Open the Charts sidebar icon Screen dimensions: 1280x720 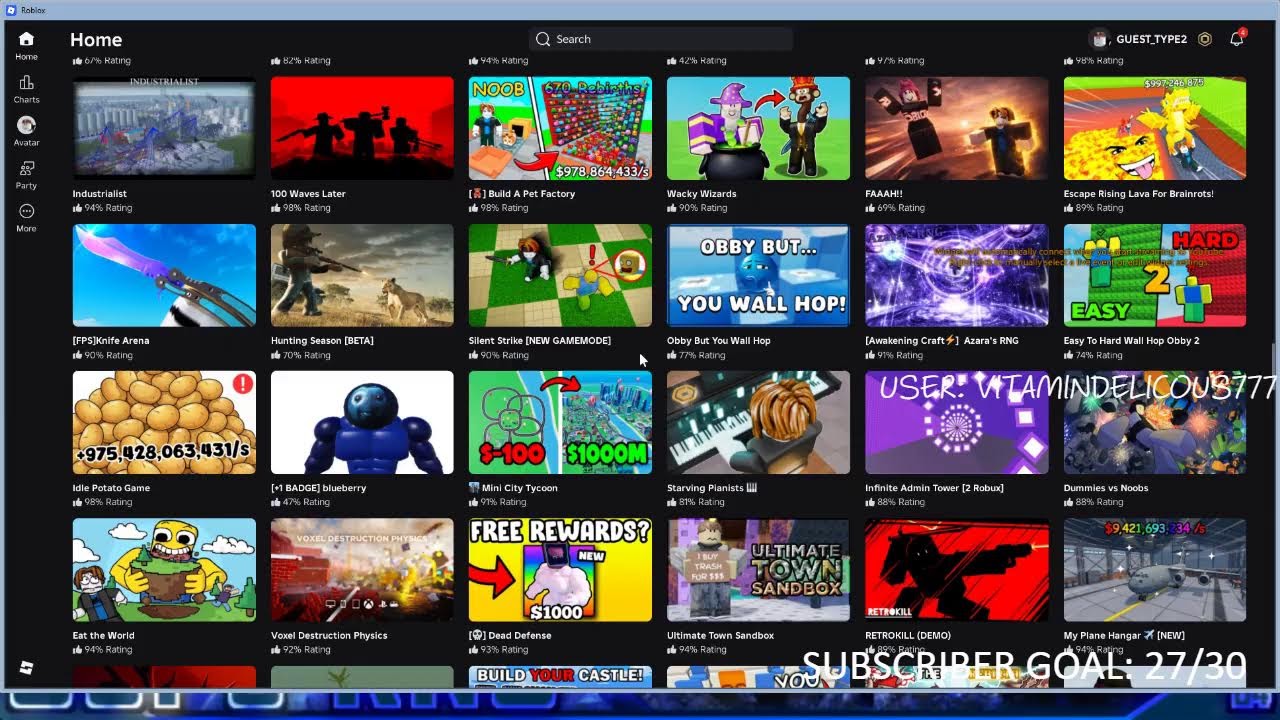pyautogui.click(x=26, y=82)
